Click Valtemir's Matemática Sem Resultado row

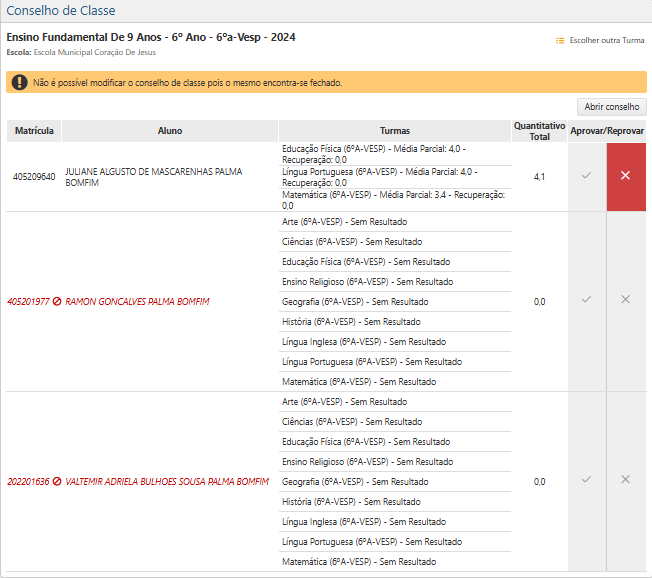pyautogui.click(x=395, y=561)
